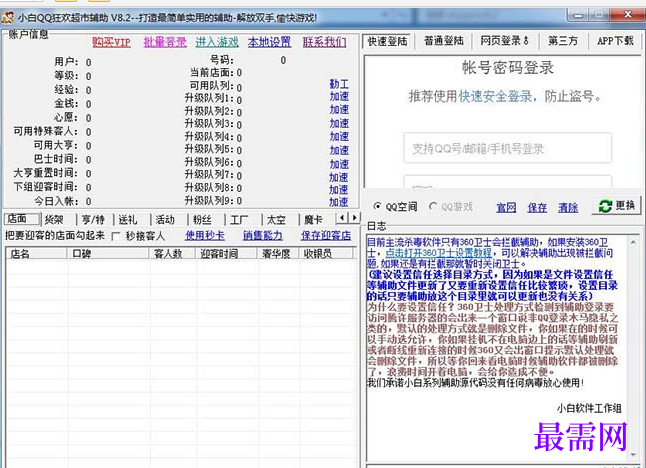Click 加速 for 升级队列3
Viewport: 646px width, 468px height.
coord(339,123)
